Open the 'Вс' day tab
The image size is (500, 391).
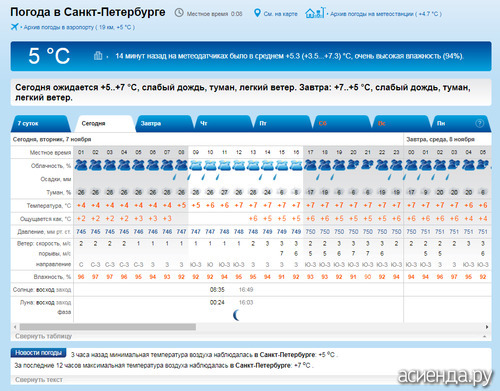[x=401, y=123]
